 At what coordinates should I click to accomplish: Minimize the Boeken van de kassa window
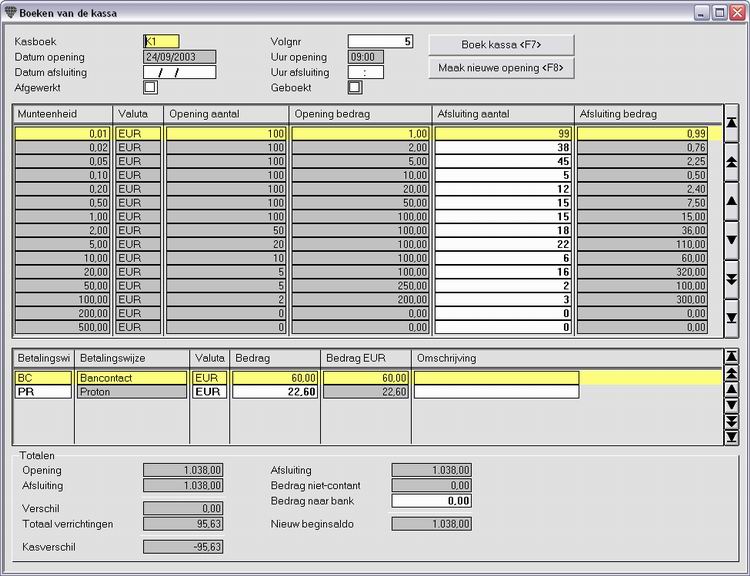pos(702,13)
